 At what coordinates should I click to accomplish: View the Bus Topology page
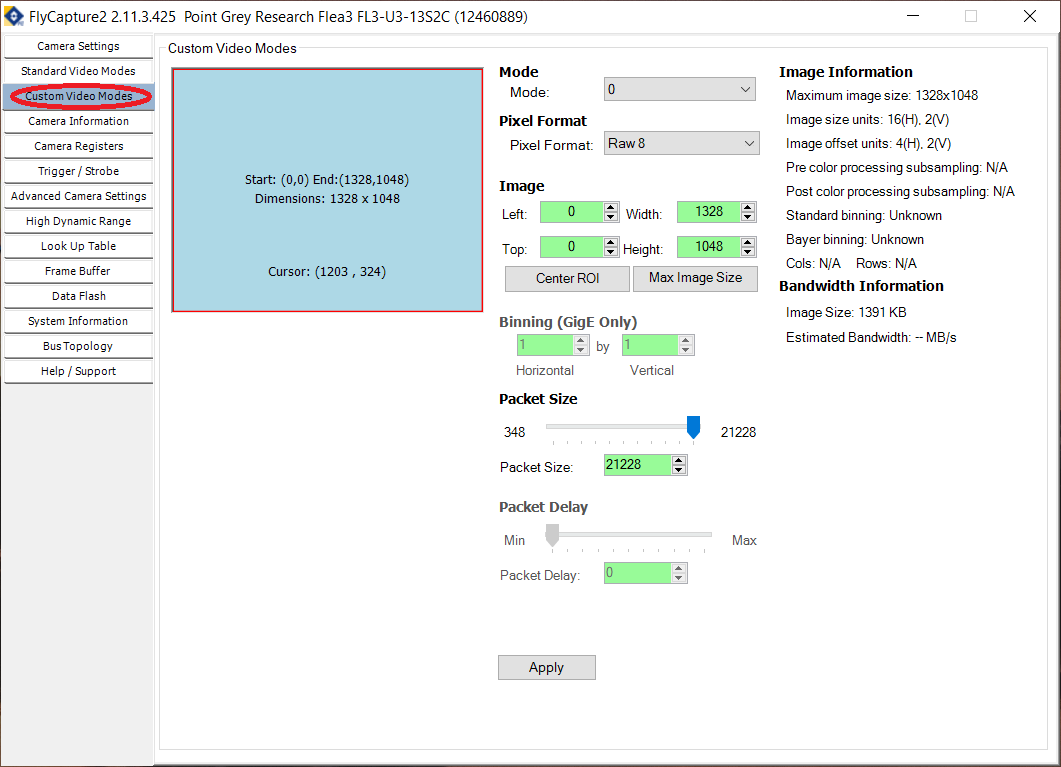pyautogui.click(x=78, y=345)
